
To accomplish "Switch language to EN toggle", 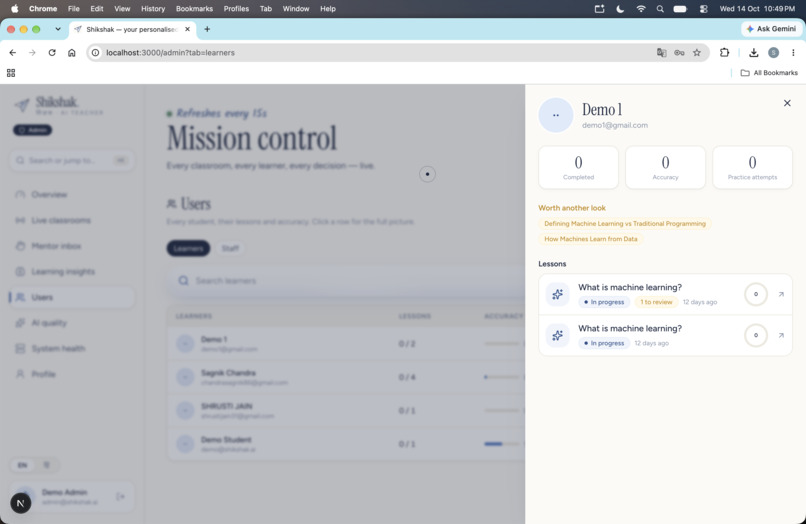I will (x=23, y=465).
